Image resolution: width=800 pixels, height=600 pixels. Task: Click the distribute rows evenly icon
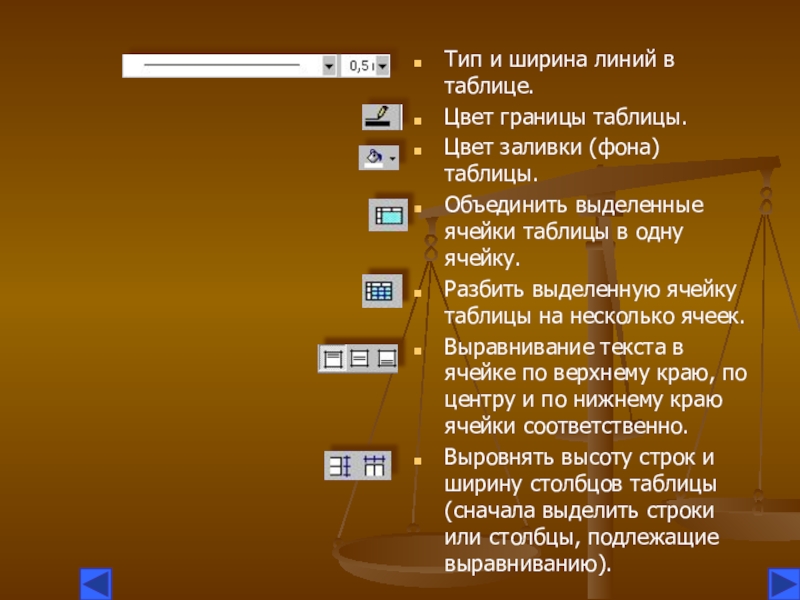pos(340,465)
